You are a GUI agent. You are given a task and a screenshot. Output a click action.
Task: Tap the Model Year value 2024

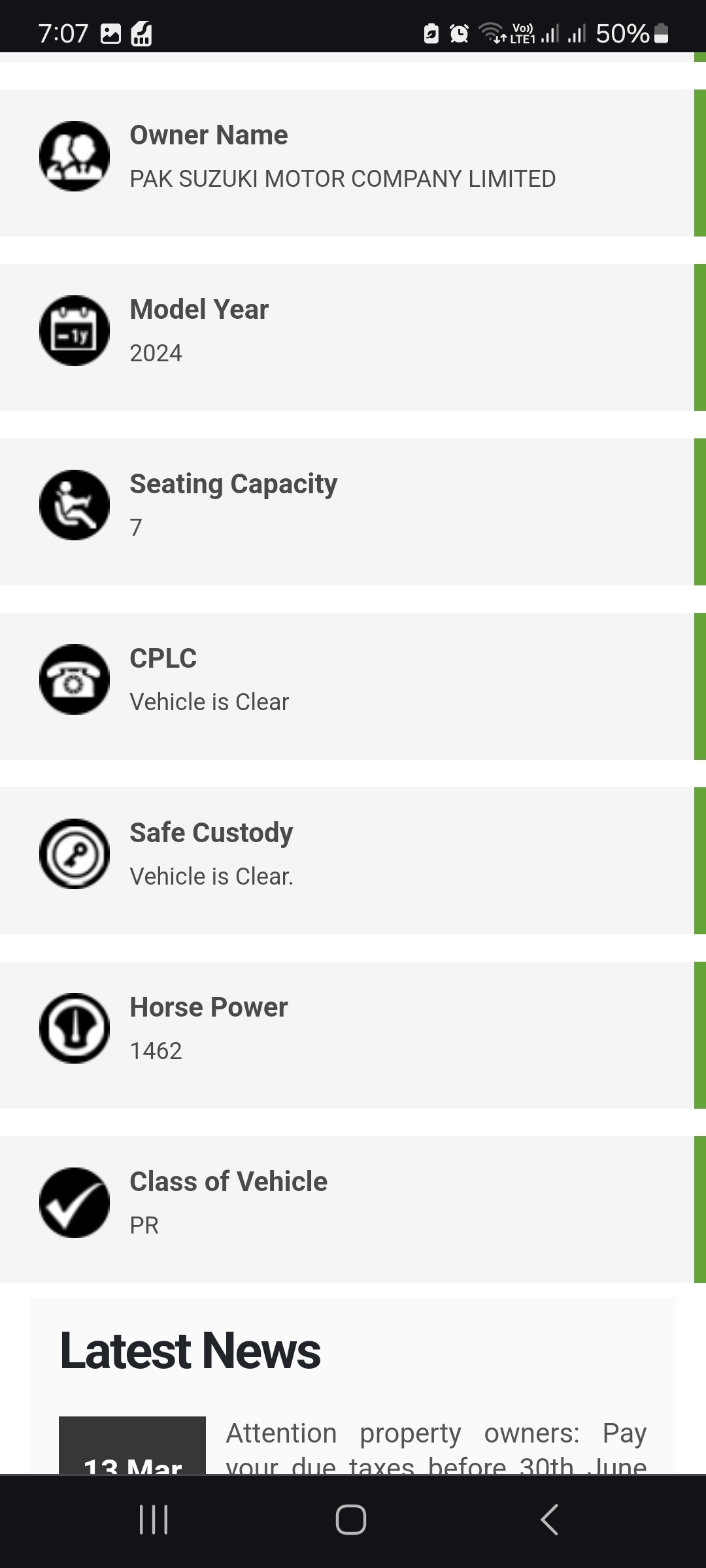156,353
